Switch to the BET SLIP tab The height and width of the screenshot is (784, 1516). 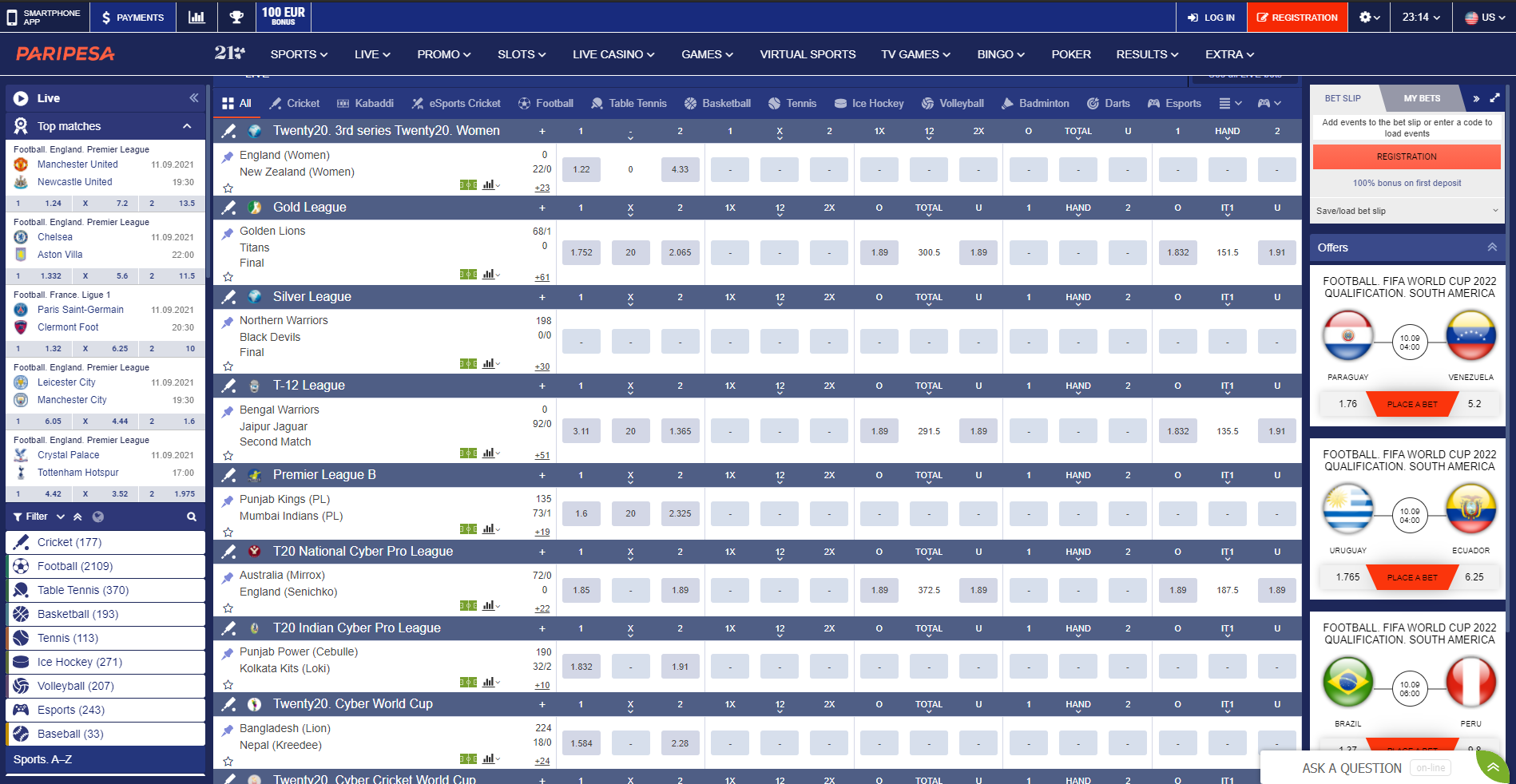(x=1343, y=98)
